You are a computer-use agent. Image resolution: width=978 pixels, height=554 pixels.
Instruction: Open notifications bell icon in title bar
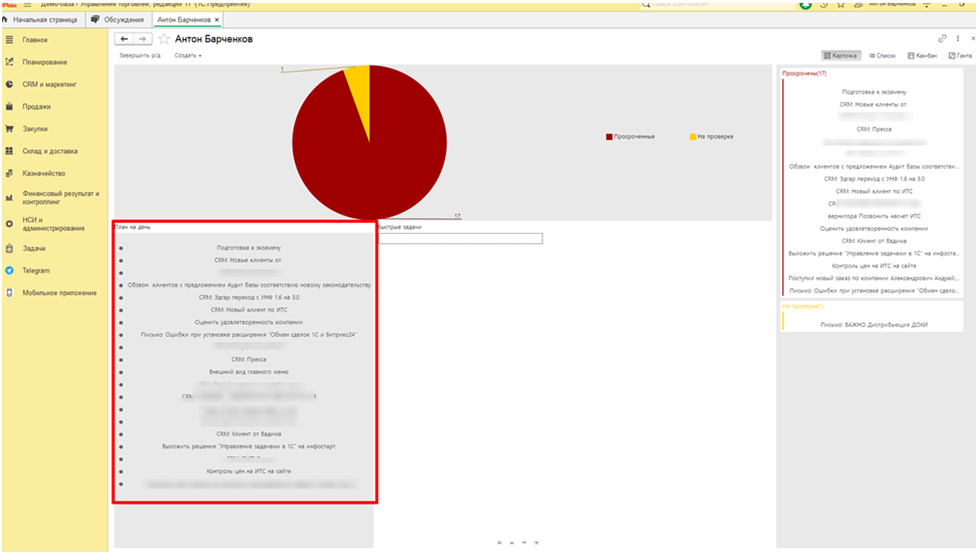[858, 4]
